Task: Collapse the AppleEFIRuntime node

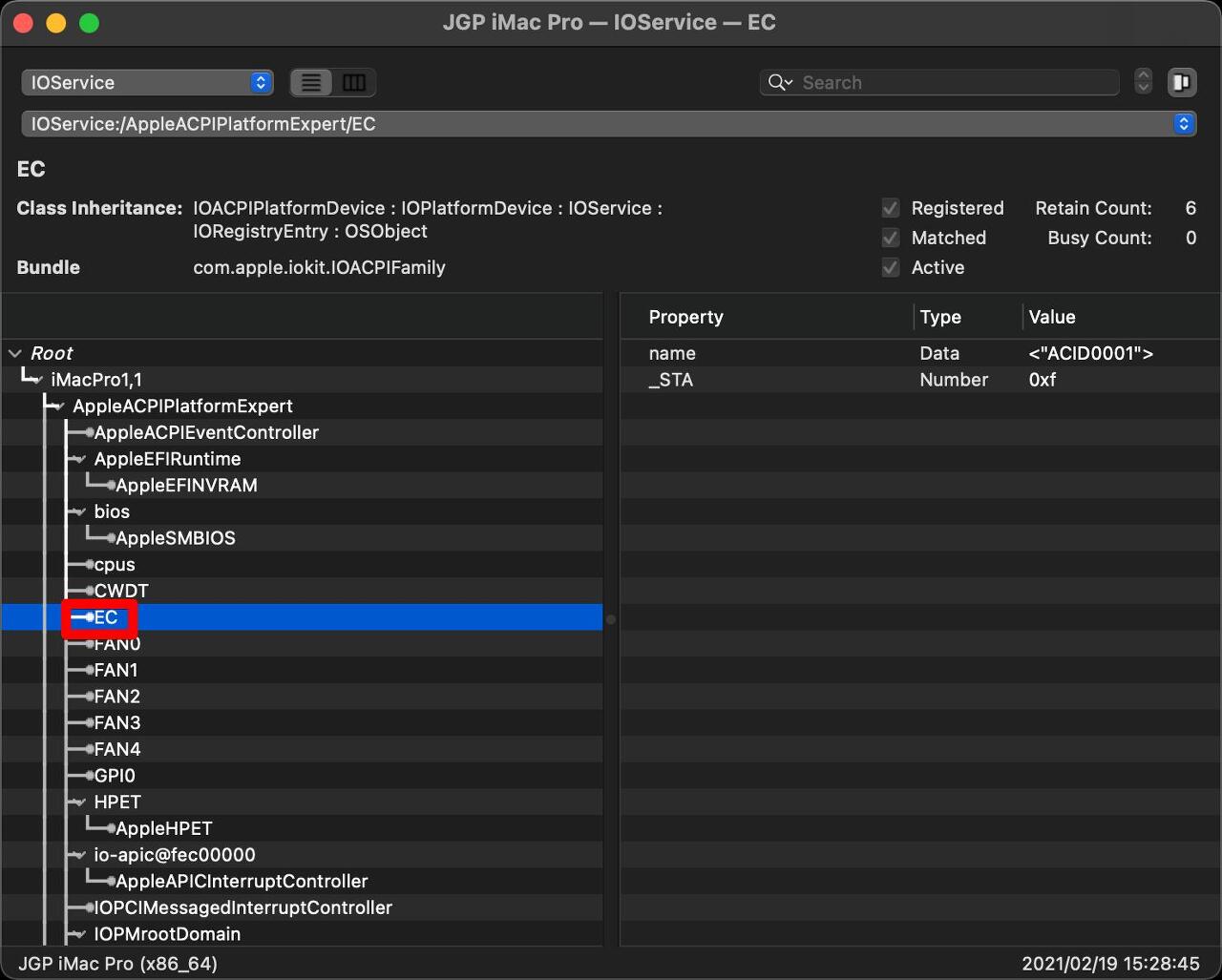Action: pos(80,459)
